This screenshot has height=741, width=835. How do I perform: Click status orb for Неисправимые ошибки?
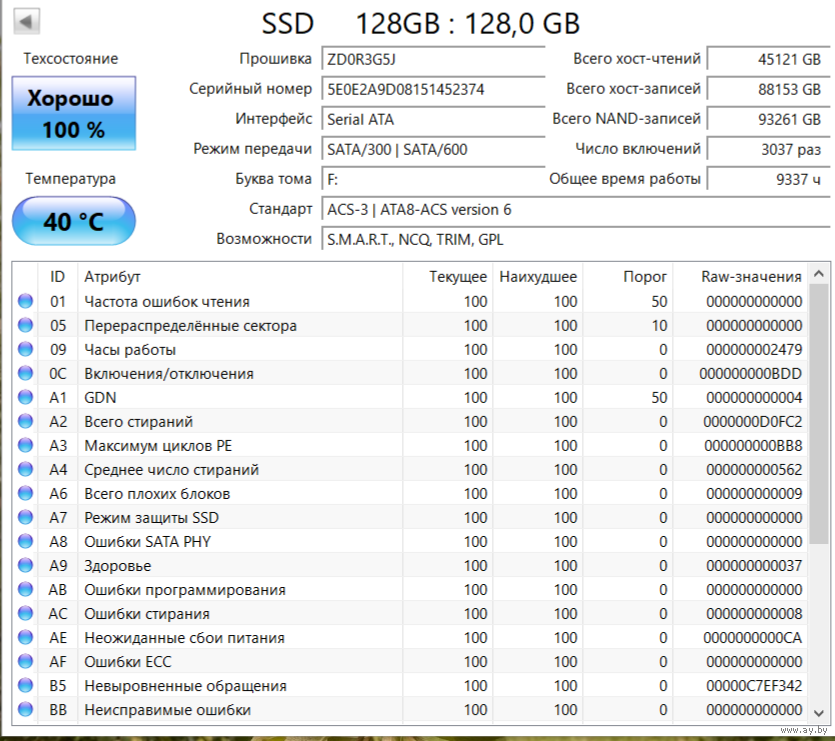(25, 710)
